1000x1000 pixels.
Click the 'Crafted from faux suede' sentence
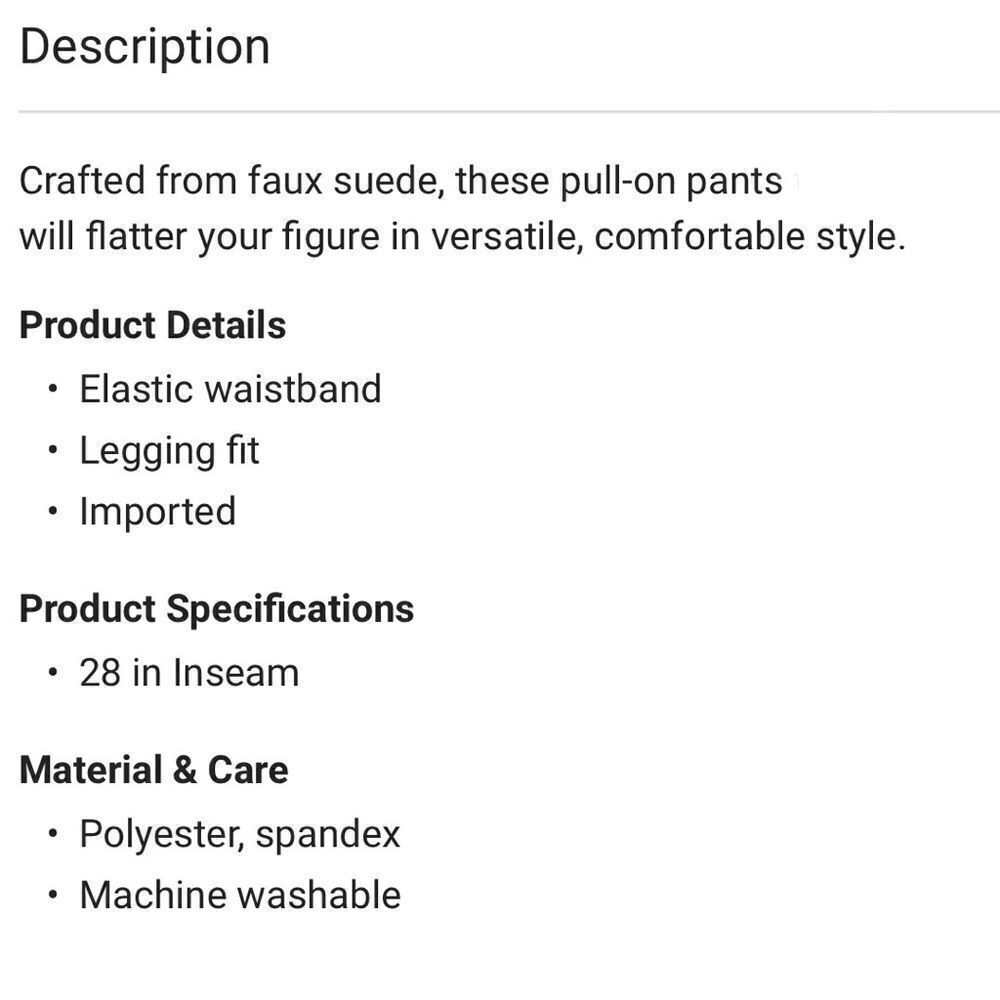(x=401, y=181)
